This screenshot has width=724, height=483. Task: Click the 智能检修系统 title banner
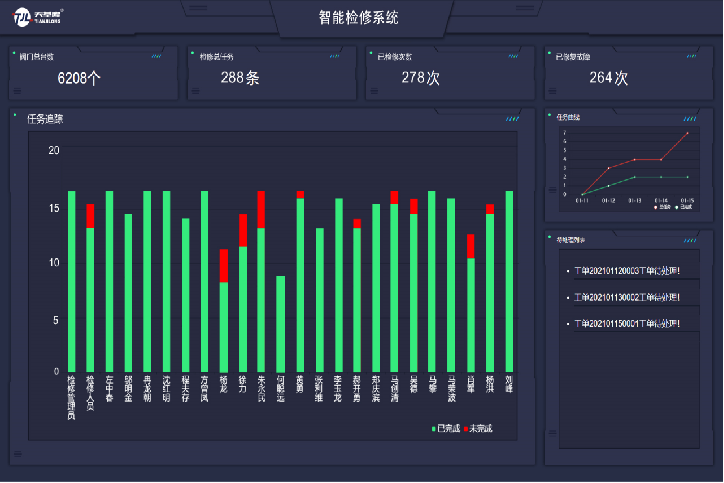(x=362, y=18)
